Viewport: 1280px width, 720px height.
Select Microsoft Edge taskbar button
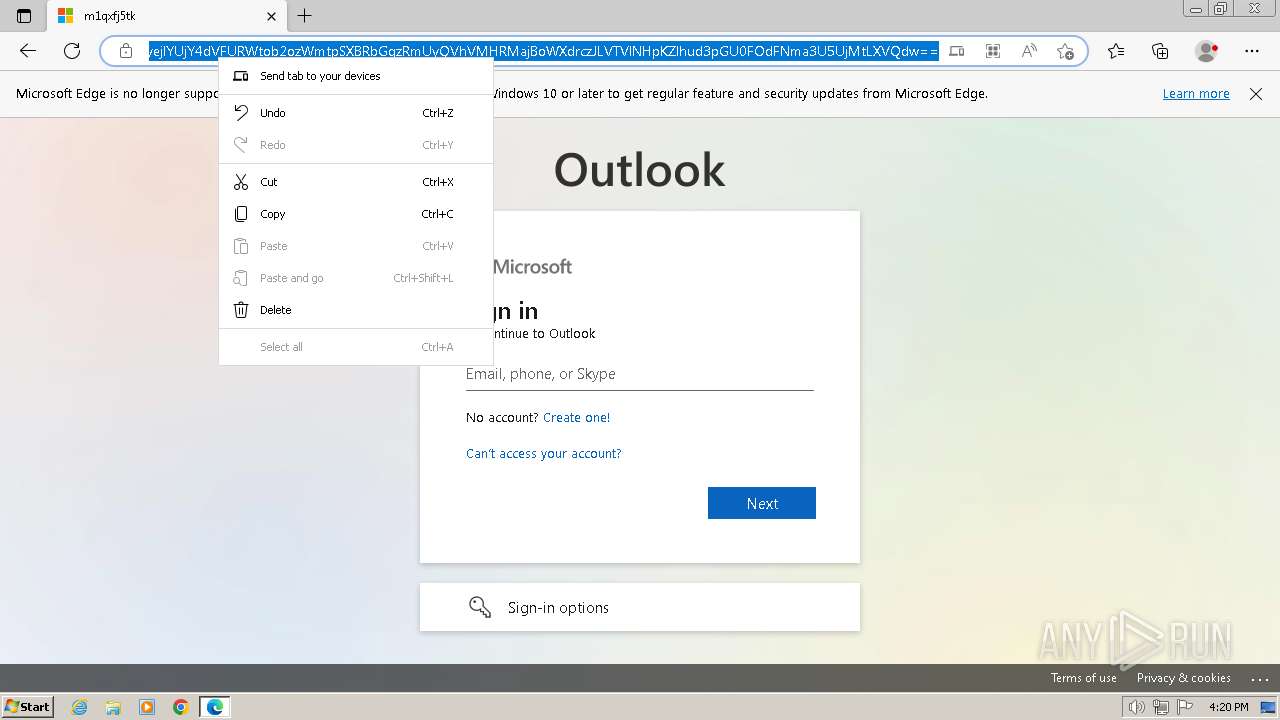pyautogui.click(x=215, y=707)
